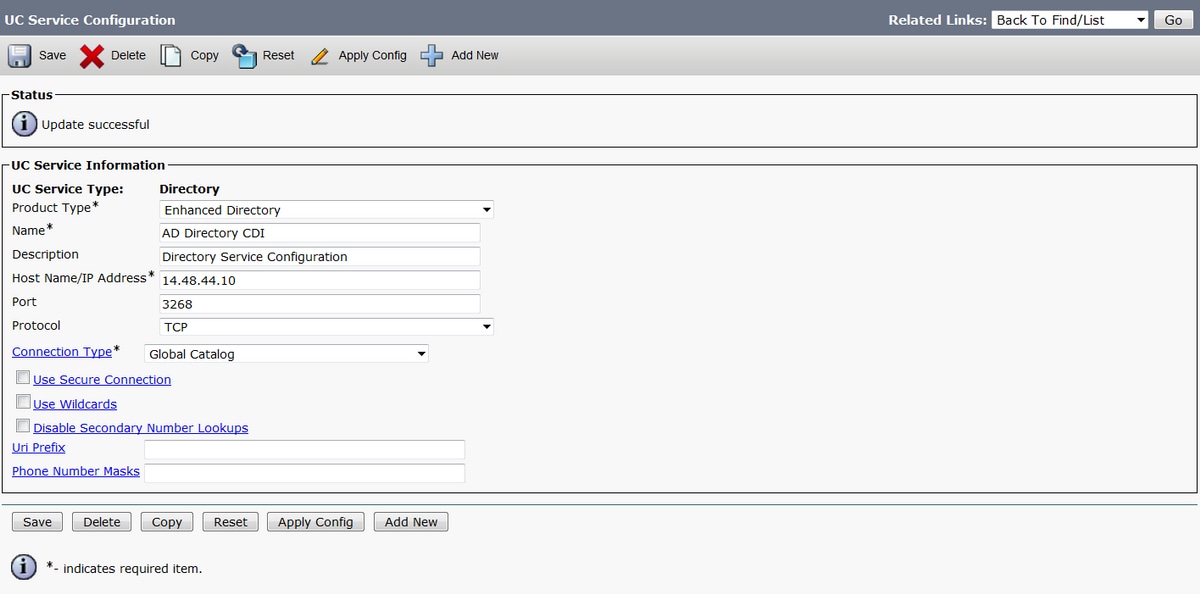Click the Save floppy disk icon

click(x=20, y=55)
